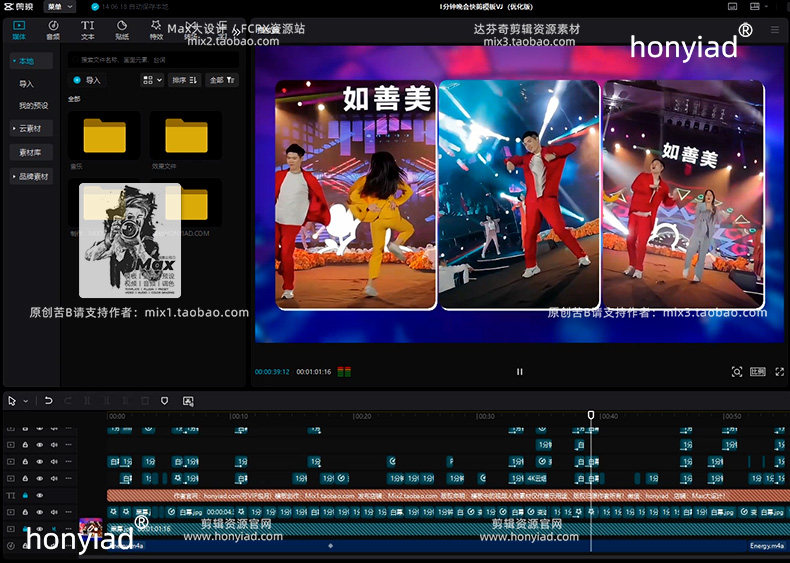Open the 素材库 material library
790x563 pixels.
[x=31, y=152]
